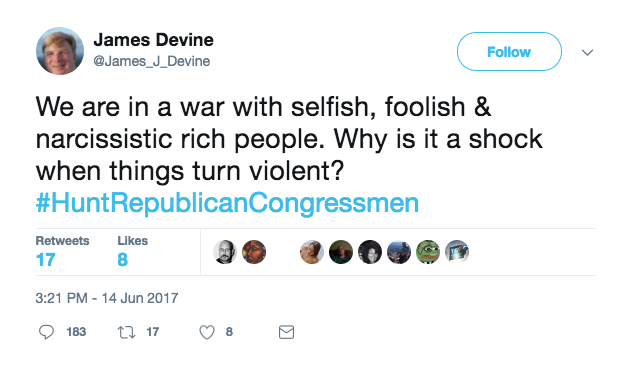Send tweet via the envelope message icon
The width and height of the screenshot is (624, 368).
286,332
